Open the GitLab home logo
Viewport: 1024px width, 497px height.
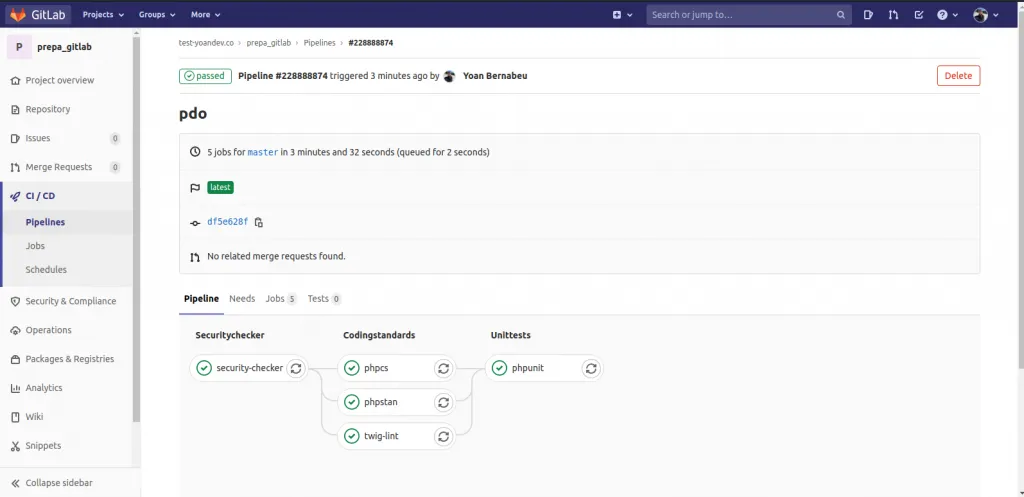tap(39, 15)
